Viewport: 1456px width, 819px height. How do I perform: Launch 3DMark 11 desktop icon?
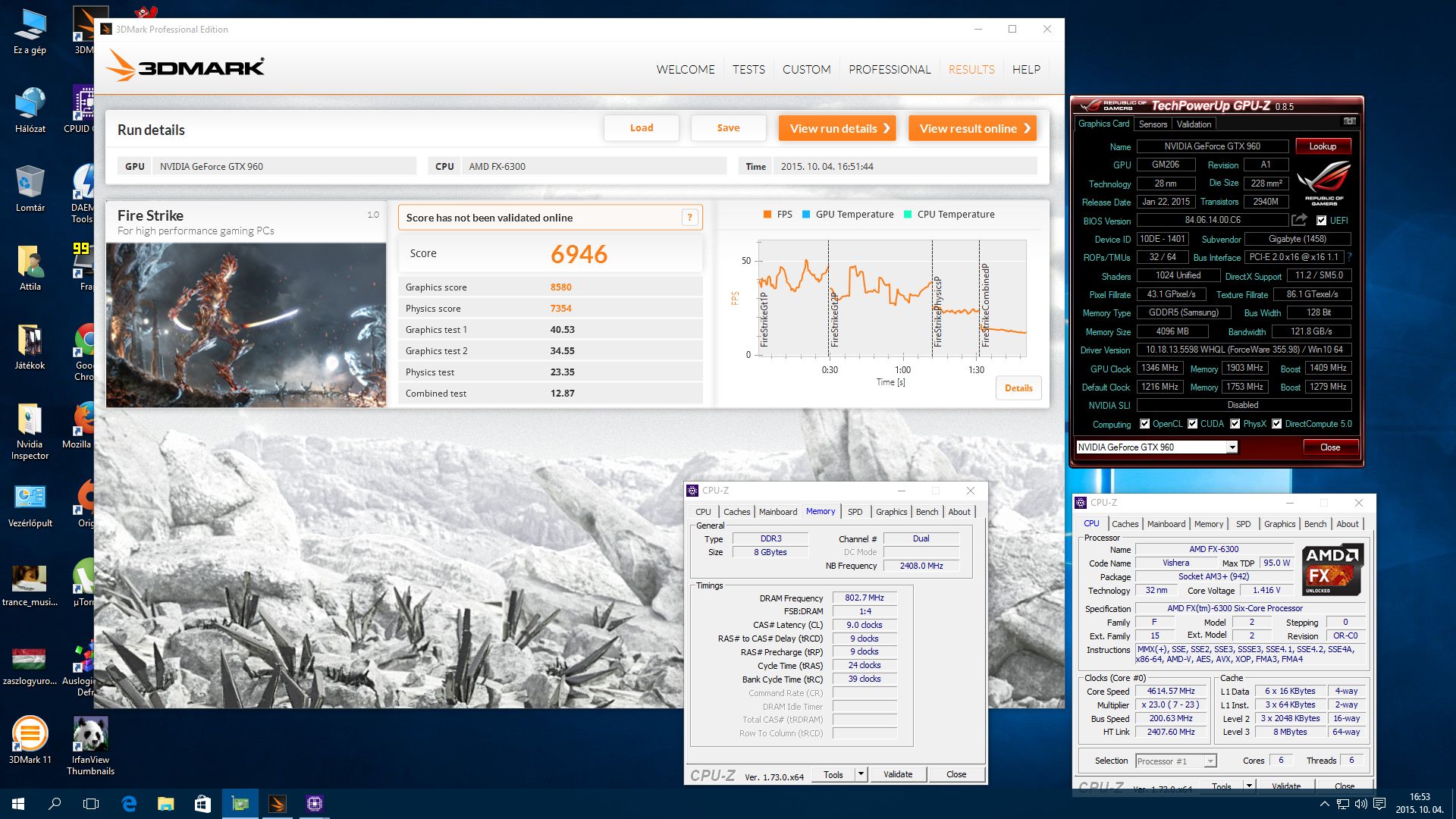30,741
